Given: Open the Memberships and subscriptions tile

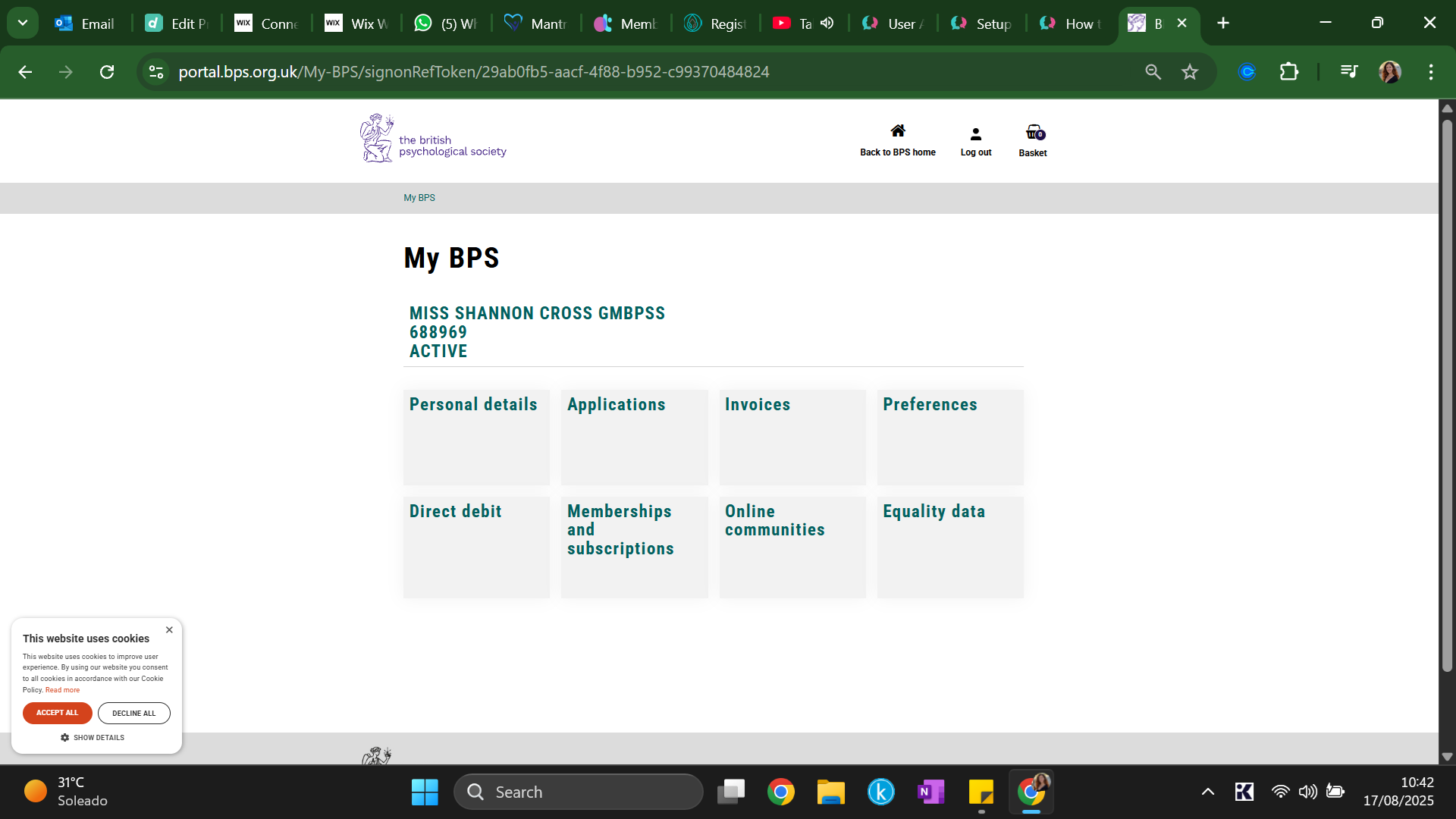Looking at the screenshot, I should tap(634, 547).
